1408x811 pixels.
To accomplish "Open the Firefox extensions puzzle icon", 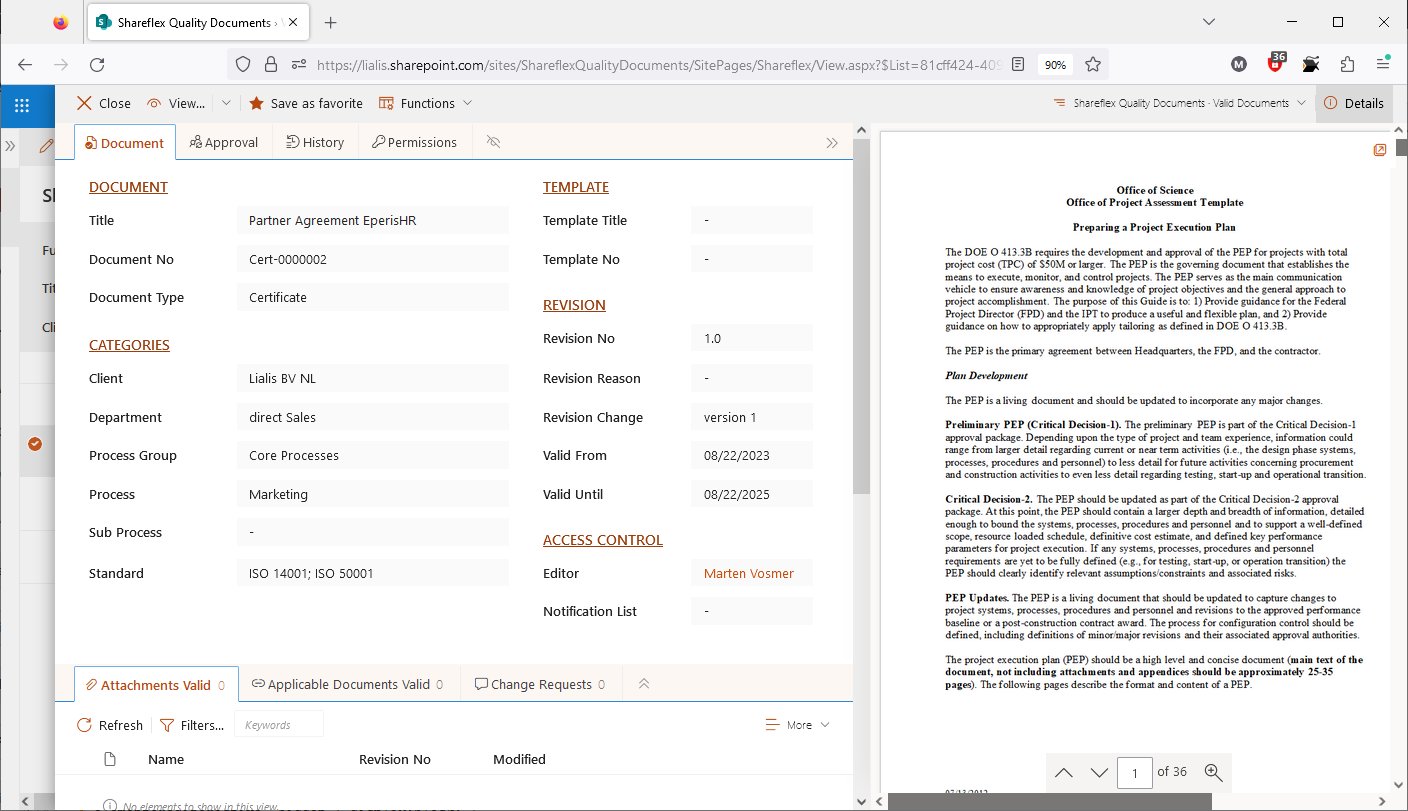I will tap(1347, 64).
